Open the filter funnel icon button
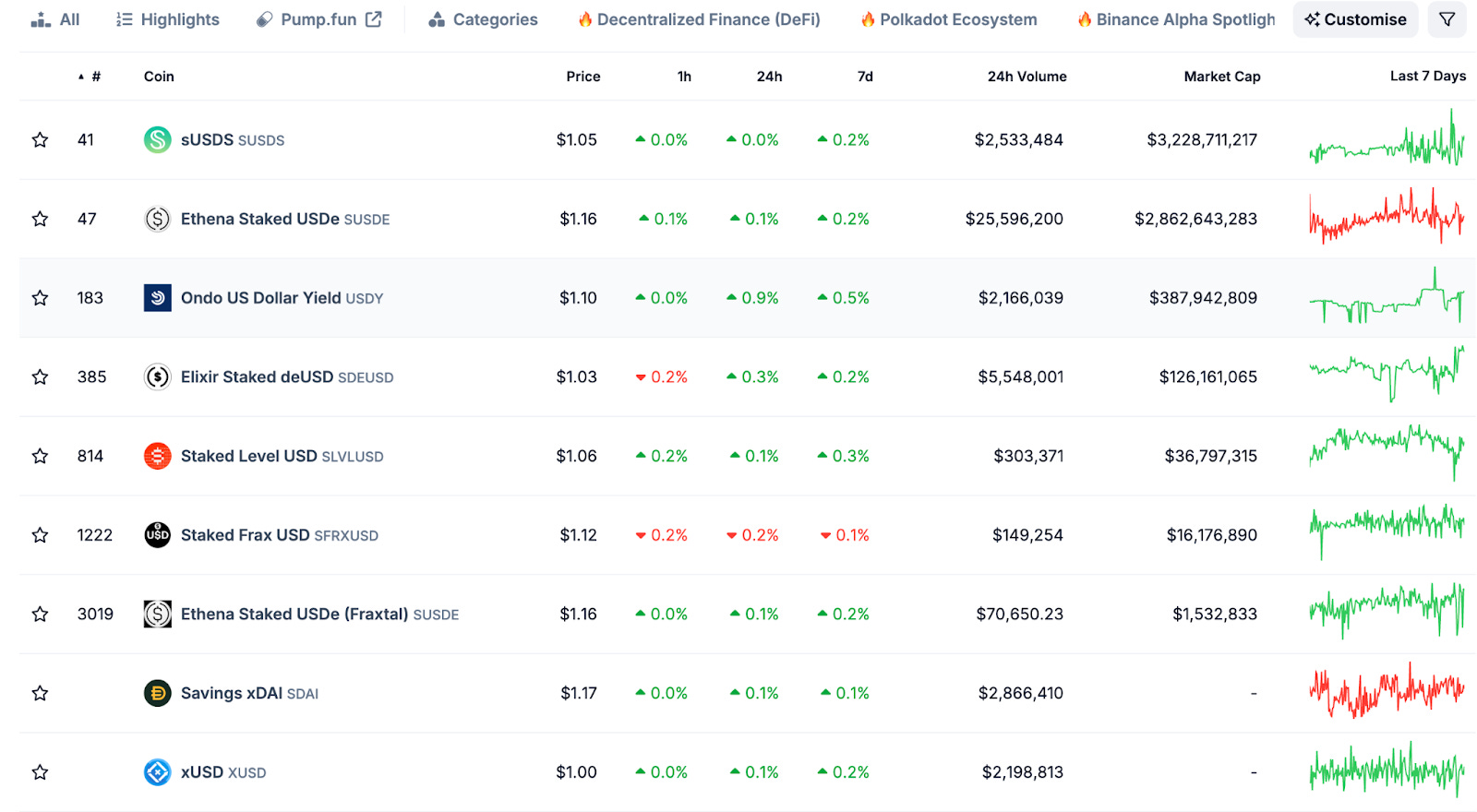Screen dimensions: 1477x812 point(1447,19)
